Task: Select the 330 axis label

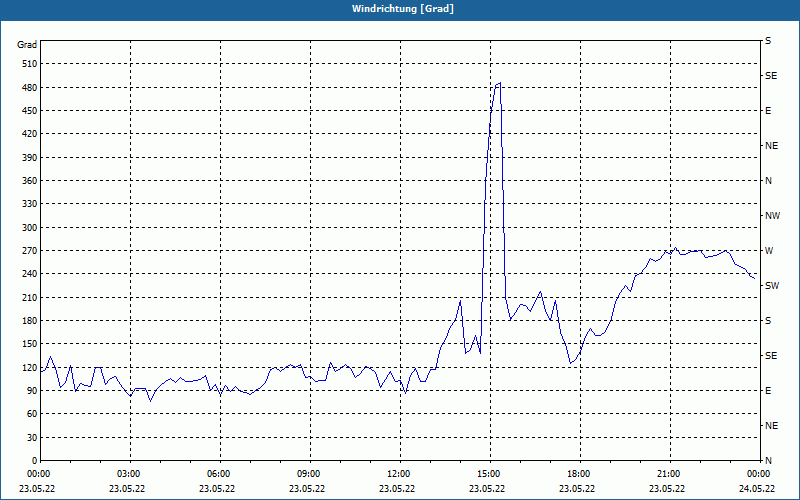Action: click(x=30, y=204)
